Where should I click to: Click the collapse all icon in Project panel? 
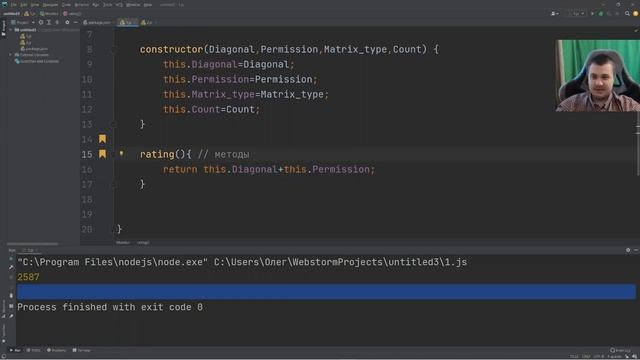point(57,22)
